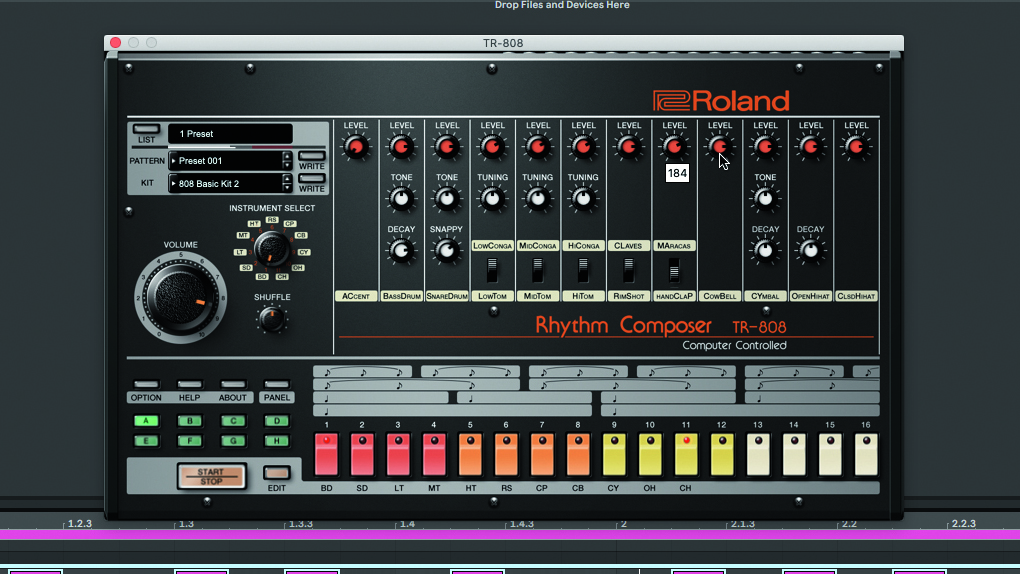Select pattern variation D
The width and height of the screenshot is (1020, 574).
coord(276,421)
